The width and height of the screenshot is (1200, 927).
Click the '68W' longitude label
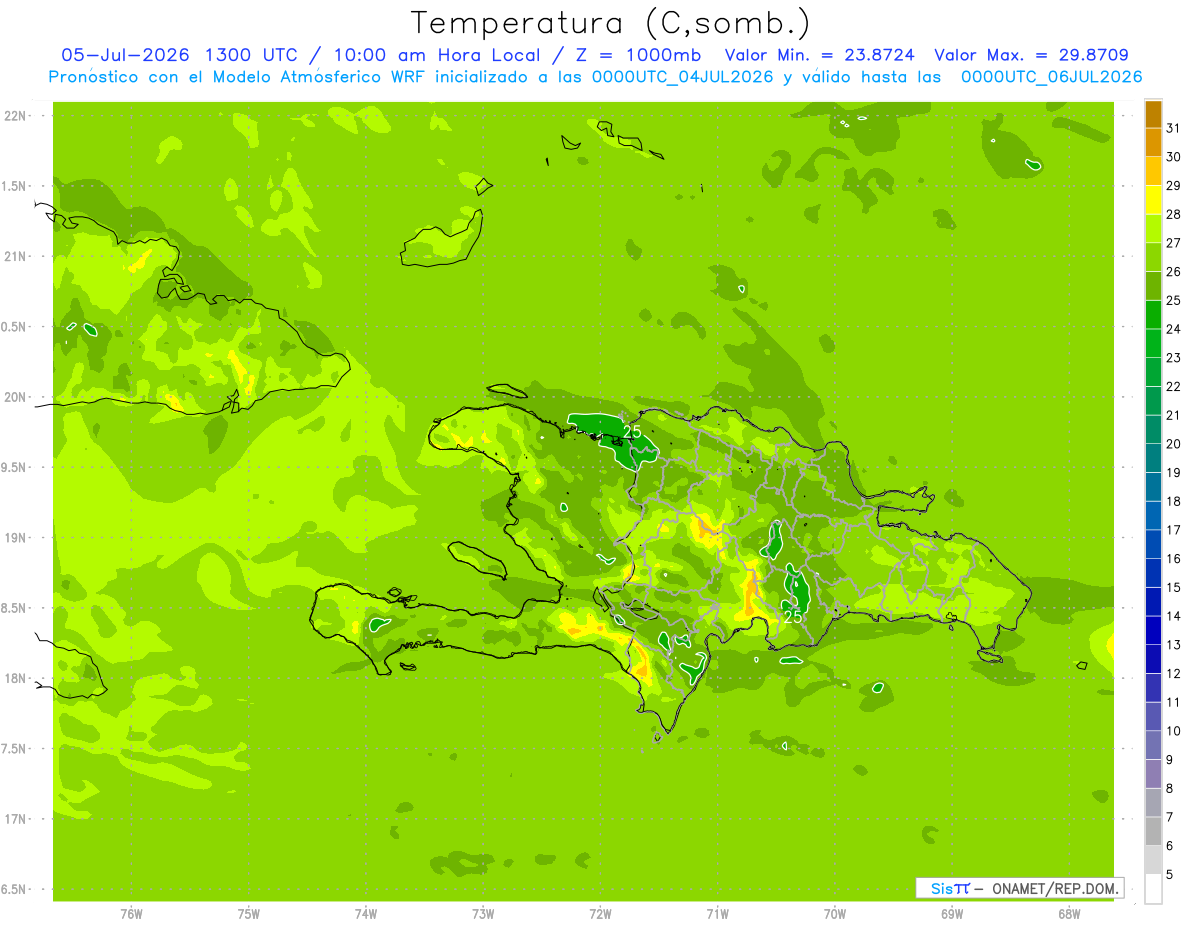point(1069,914)
